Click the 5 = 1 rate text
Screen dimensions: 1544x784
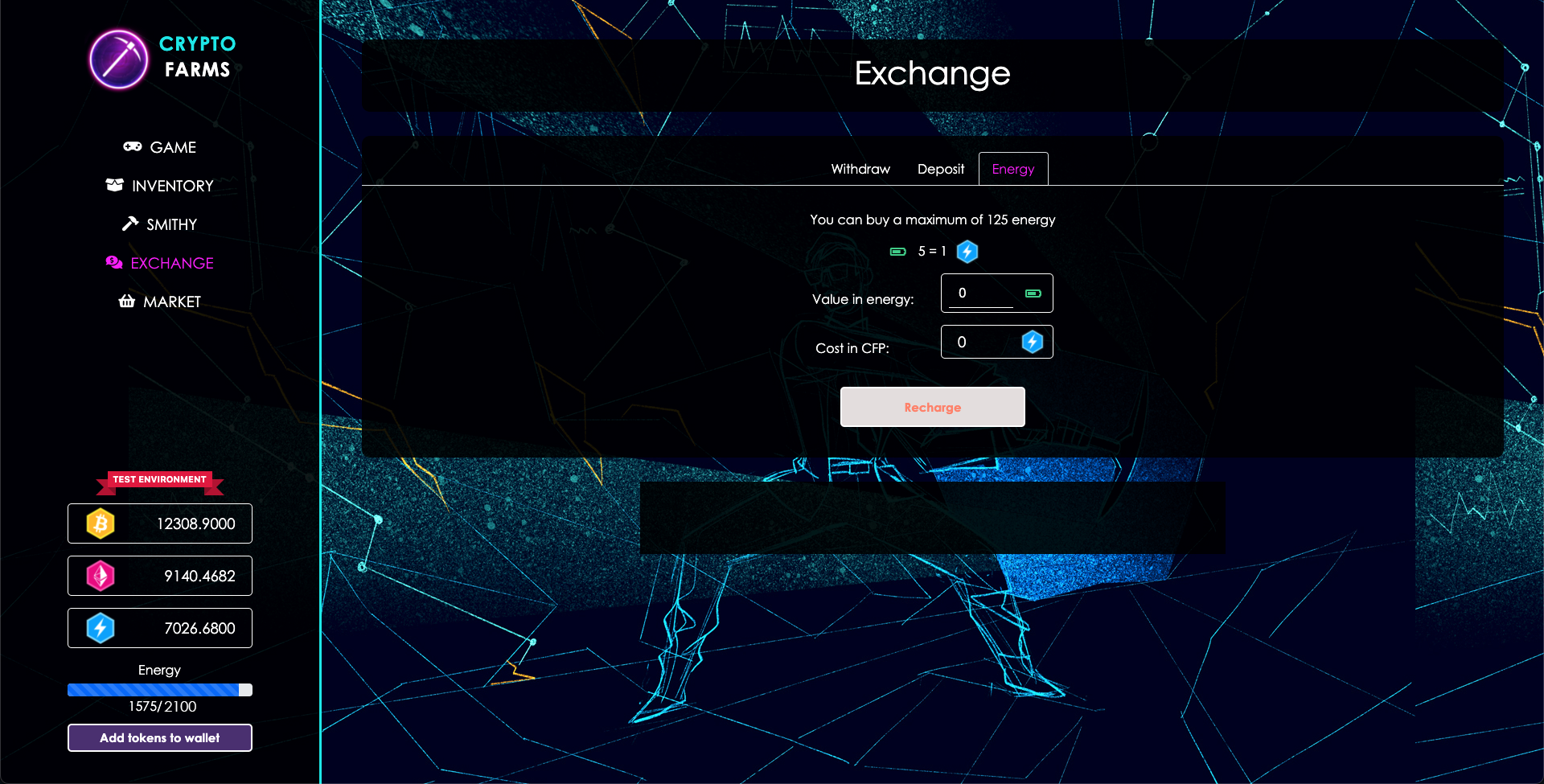(932, 251)
